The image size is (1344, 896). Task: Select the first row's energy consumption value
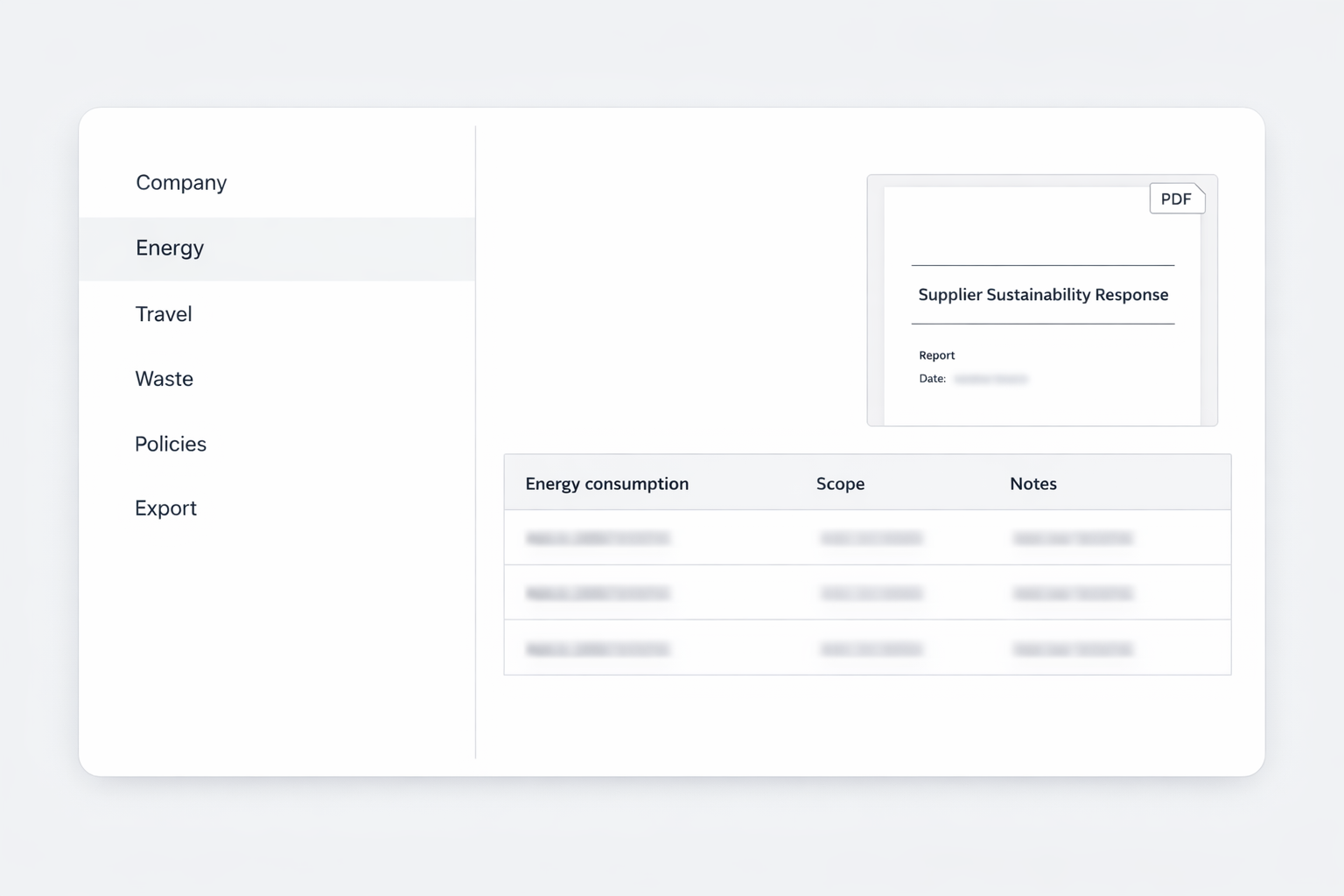[599, 538]
